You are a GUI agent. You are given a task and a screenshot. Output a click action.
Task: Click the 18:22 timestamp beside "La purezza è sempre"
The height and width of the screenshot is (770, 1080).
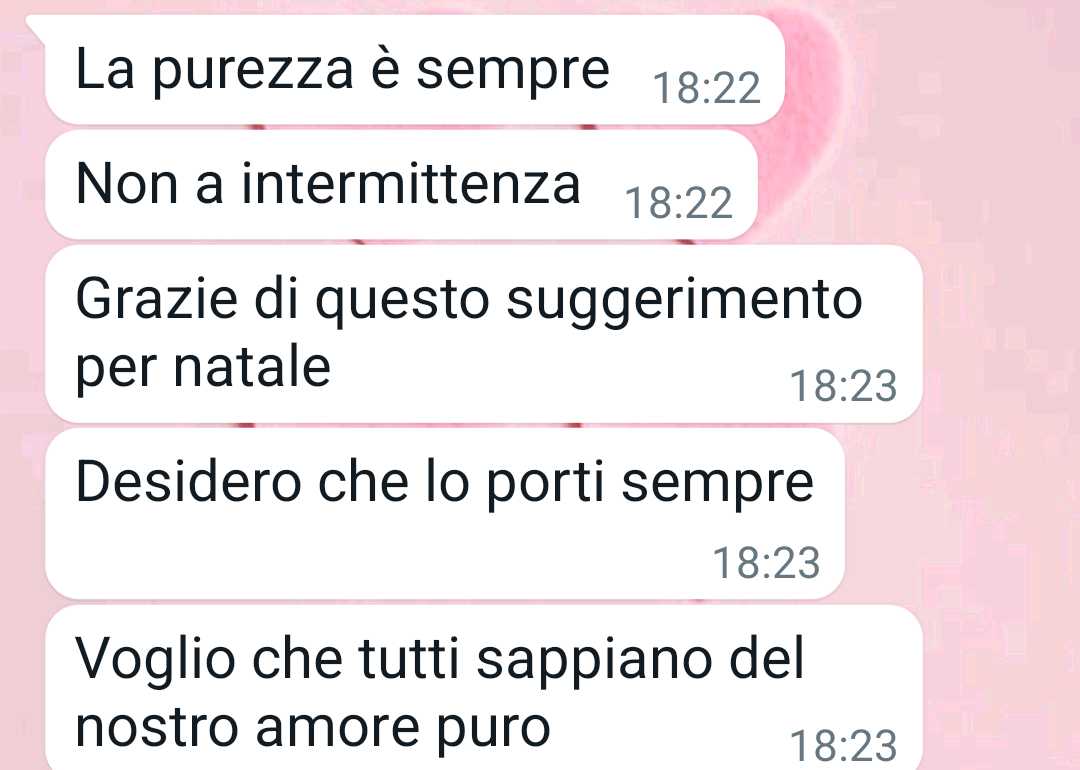(x=707, y=89)
